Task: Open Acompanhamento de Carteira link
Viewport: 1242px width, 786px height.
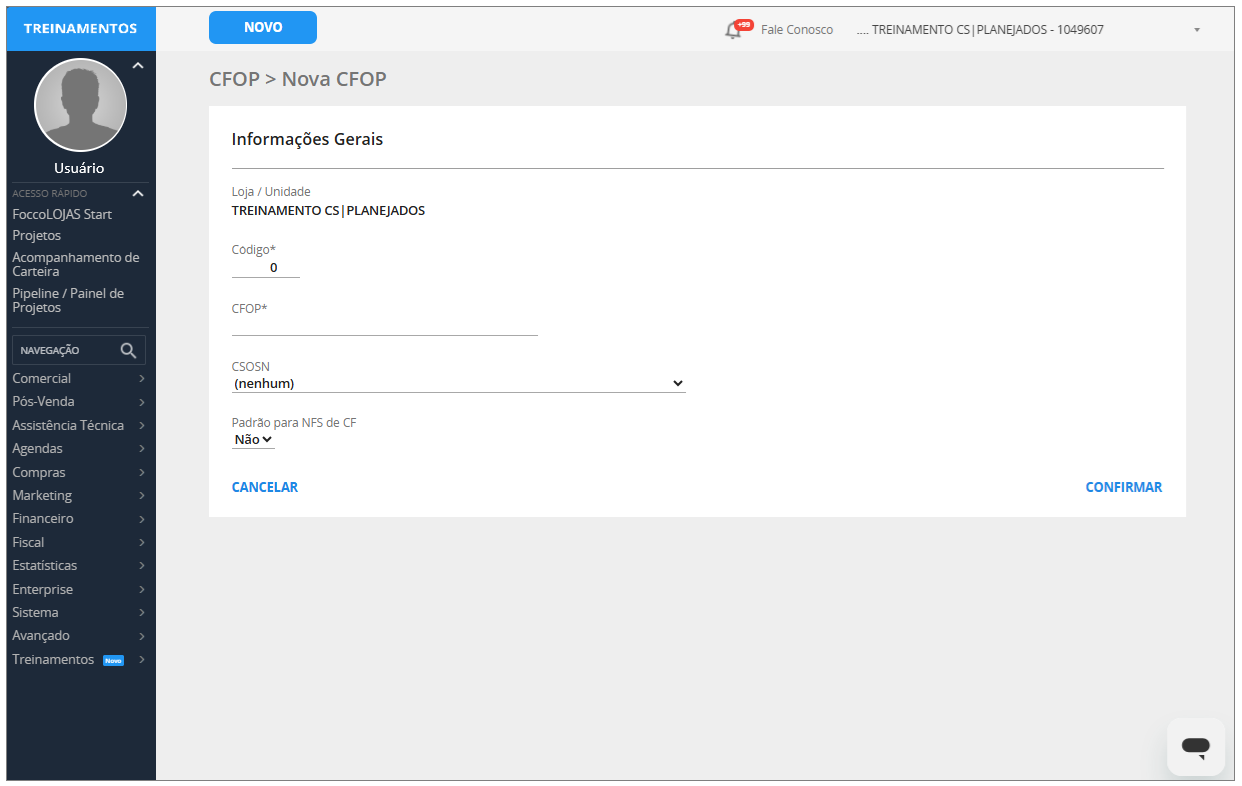Action: pyautogui.click(x=76, y=264)
